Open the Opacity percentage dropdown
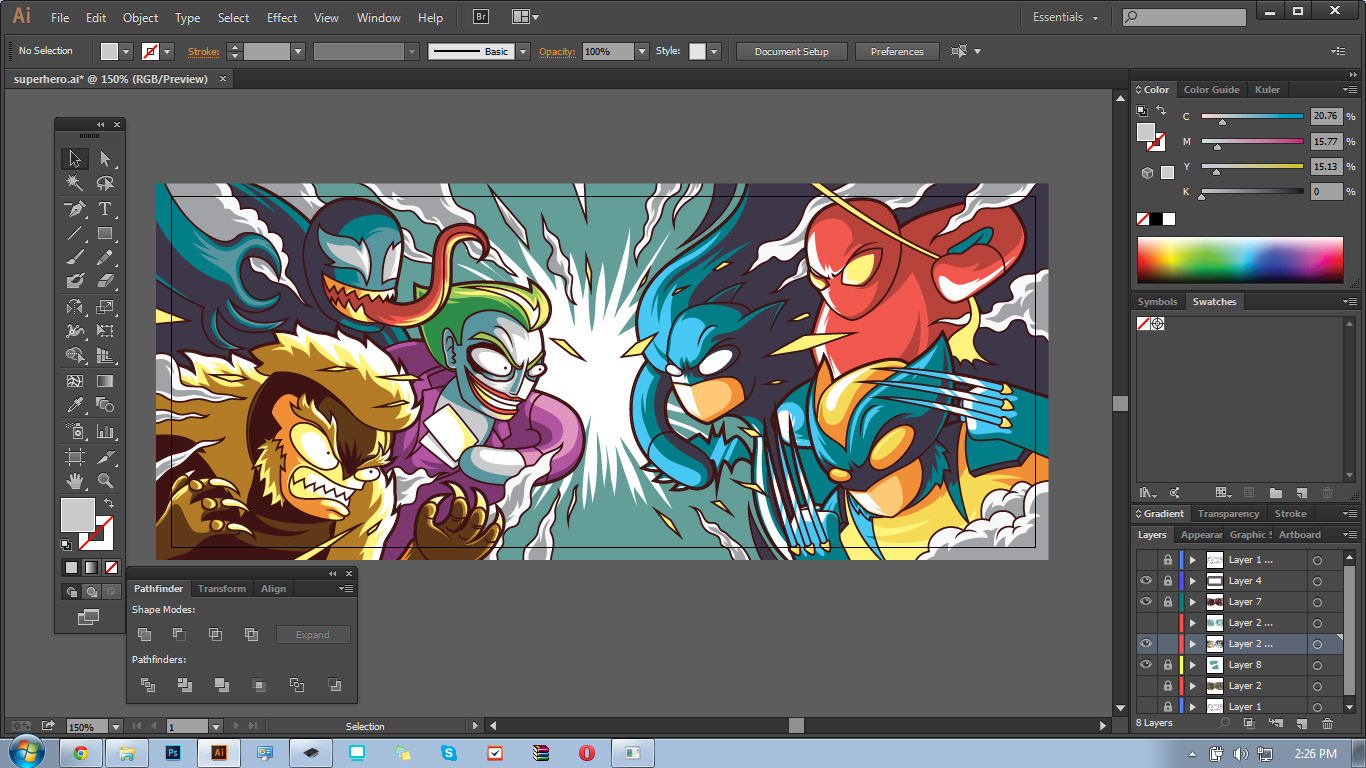Screen dimensions: 1366x768 [x=642, y=52]
